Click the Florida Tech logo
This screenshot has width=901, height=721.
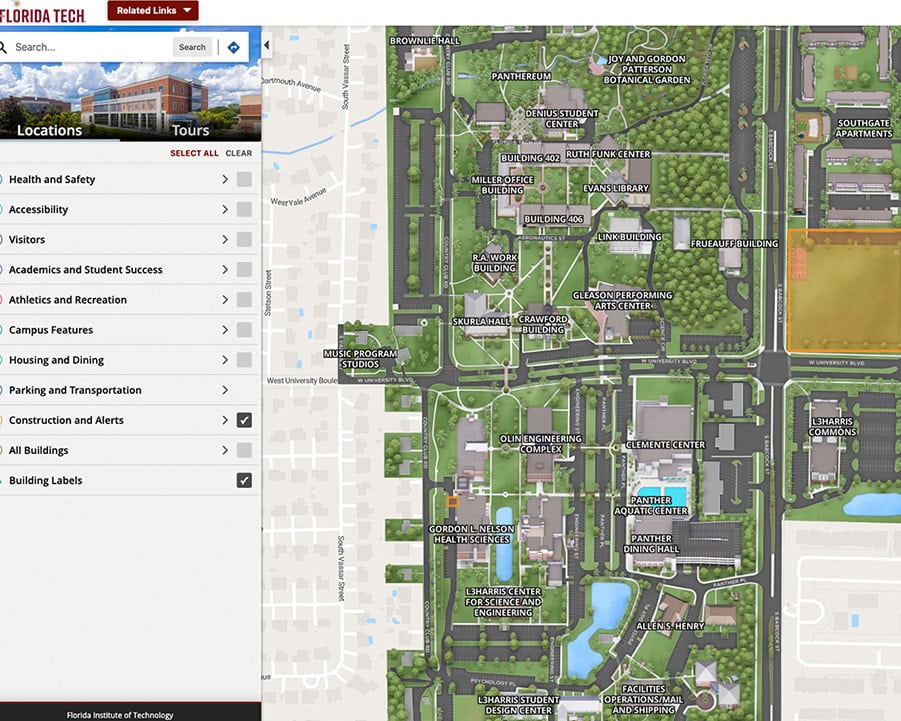[42, 13]
